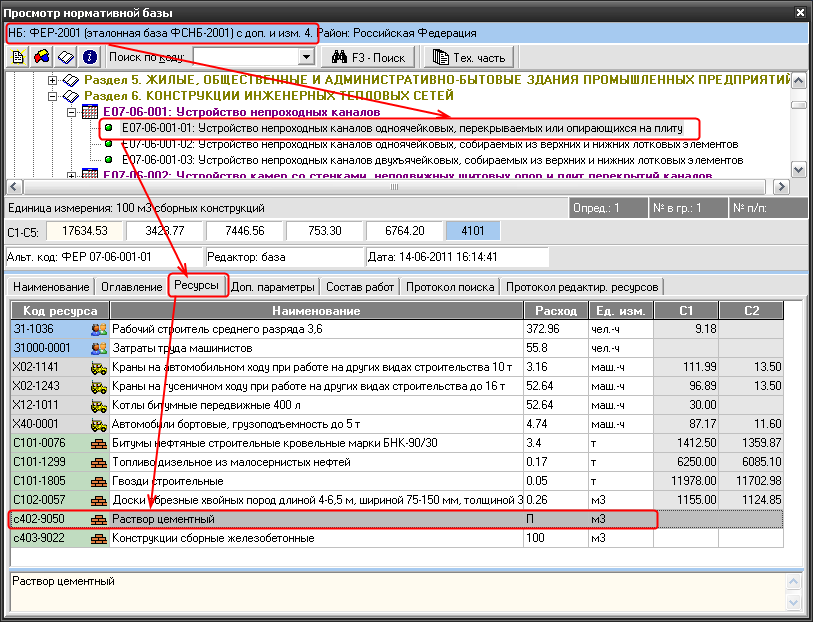Click the tree's horizontal scrollbar thumb
This screenshot has height=622, width=813.
[x=393, y=187]
